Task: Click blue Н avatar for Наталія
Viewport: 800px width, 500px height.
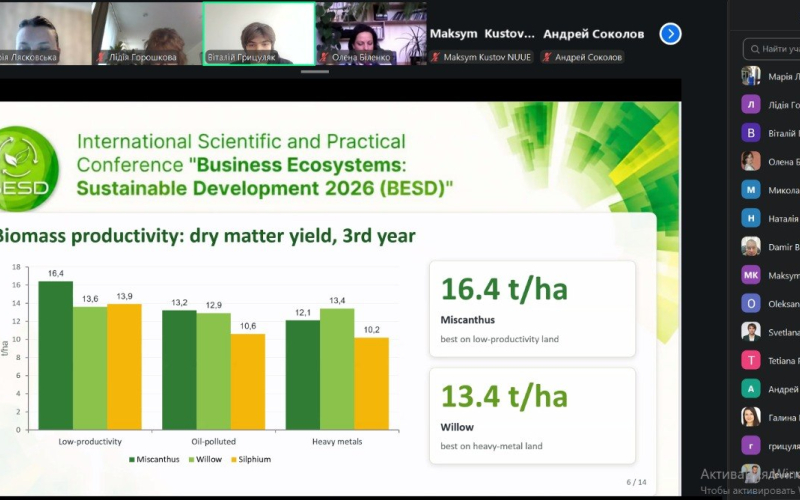Action: pyautogui.click(x=751, y=218)
